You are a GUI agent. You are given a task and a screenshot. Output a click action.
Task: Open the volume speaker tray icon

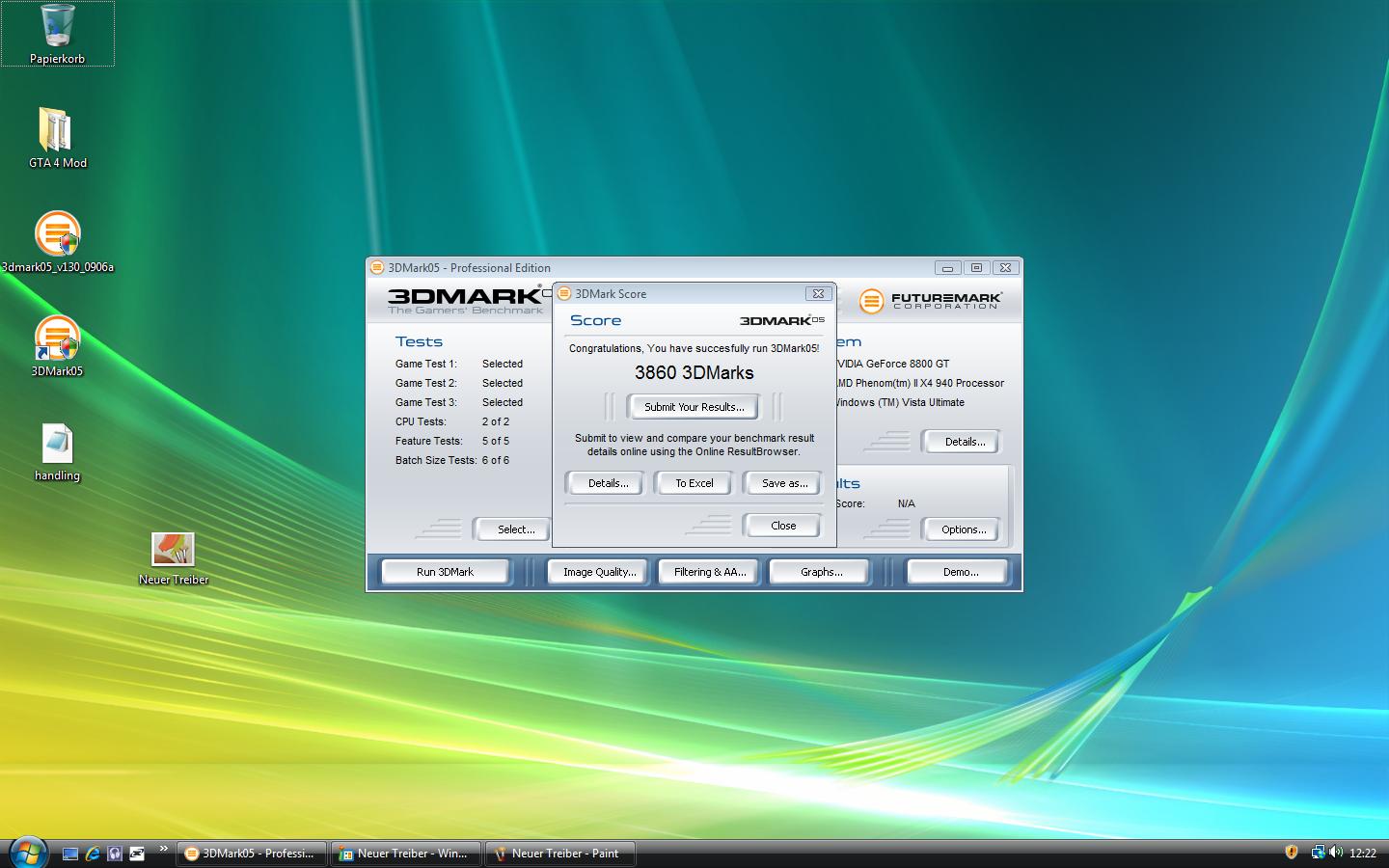coord(1336,853)
